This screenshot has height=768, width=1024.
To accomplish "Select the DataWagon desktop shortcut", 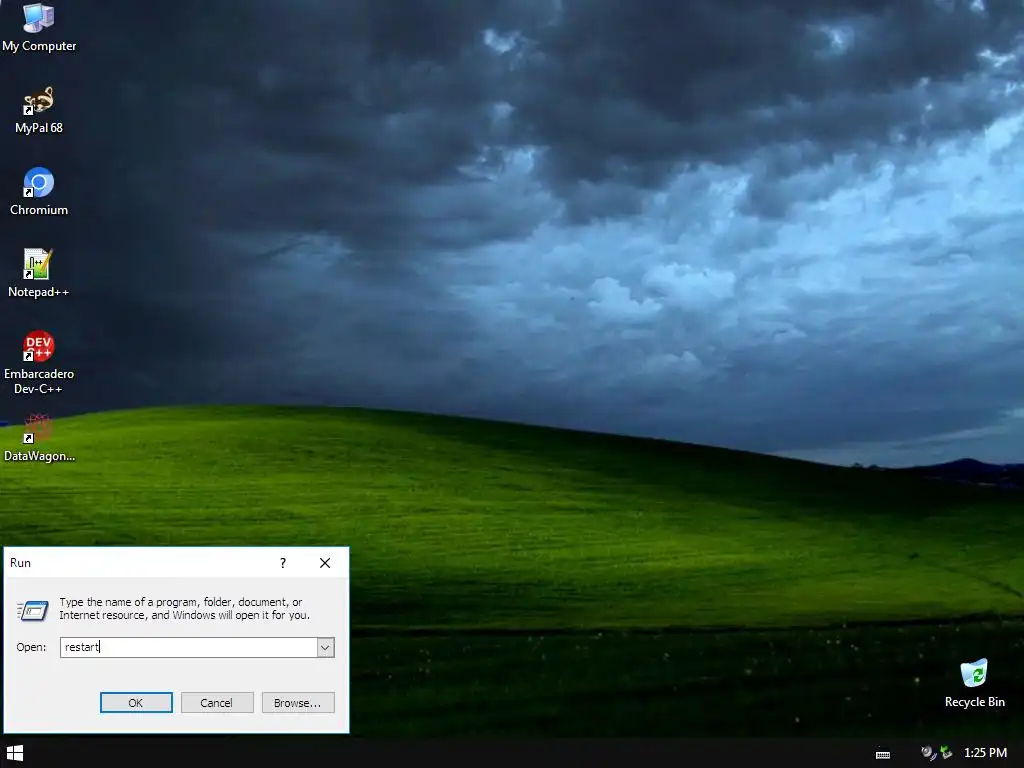I will tap(39, 438).
